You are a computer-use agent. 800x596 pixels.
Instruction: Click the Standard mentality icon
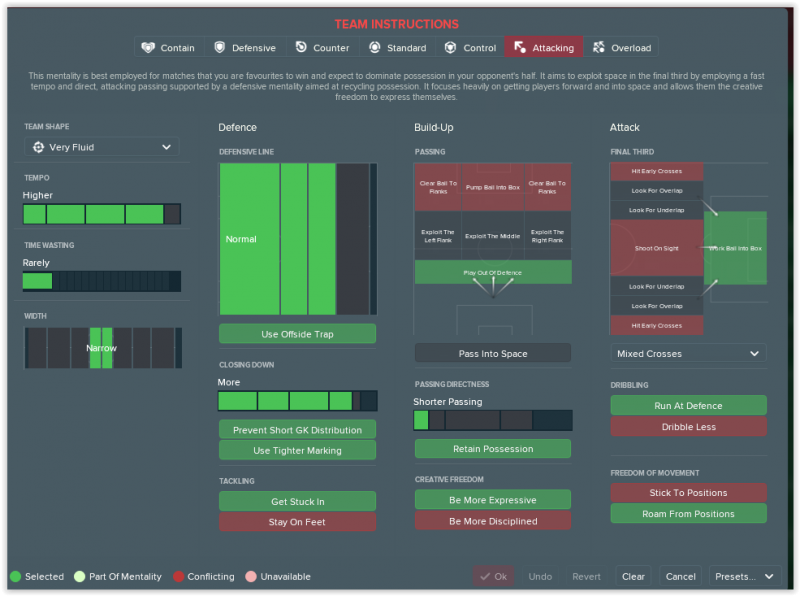coord(375,48)
